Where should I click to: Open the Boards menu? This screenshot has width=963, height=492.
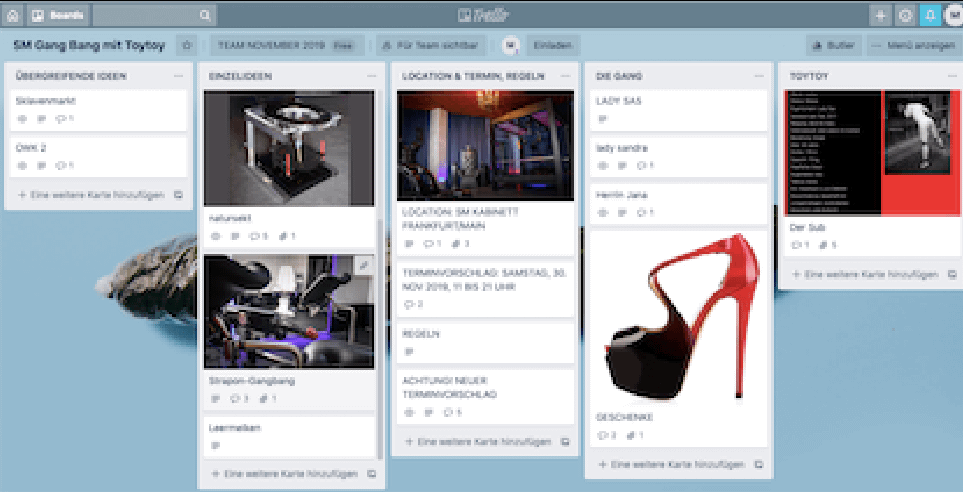[59, 15]
